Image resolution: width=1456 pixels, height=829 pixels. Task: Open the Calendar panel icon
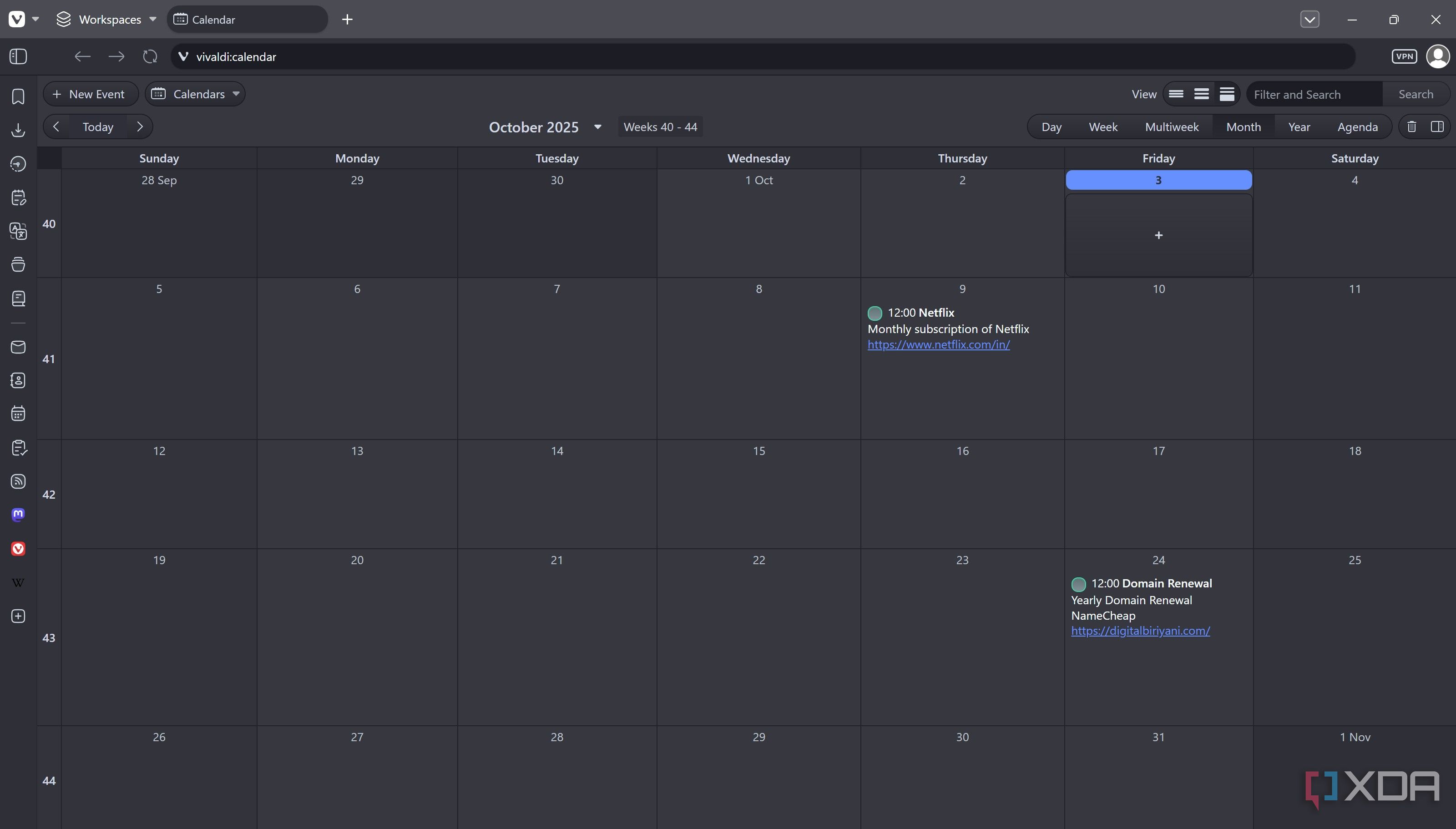18,414
